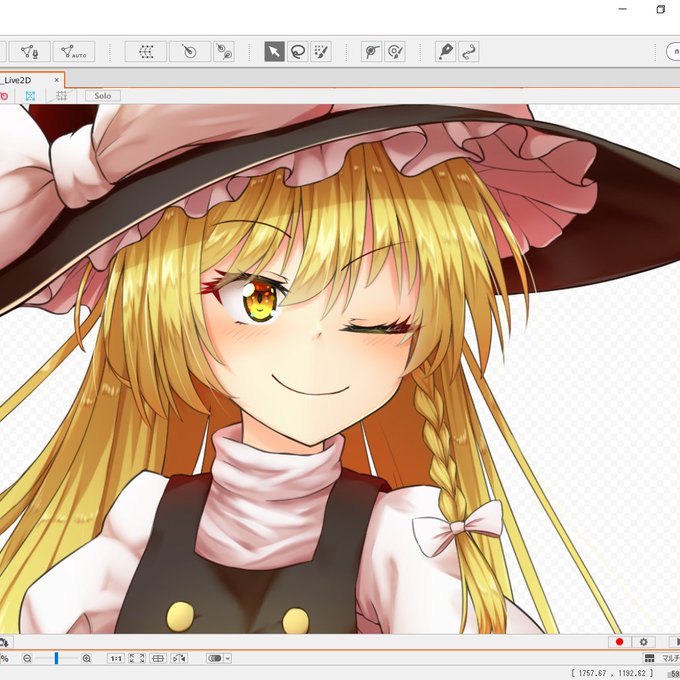Start recording with the red record button
Image resolution: width=680 pixels, height=680 pixels.
(619, 642)
